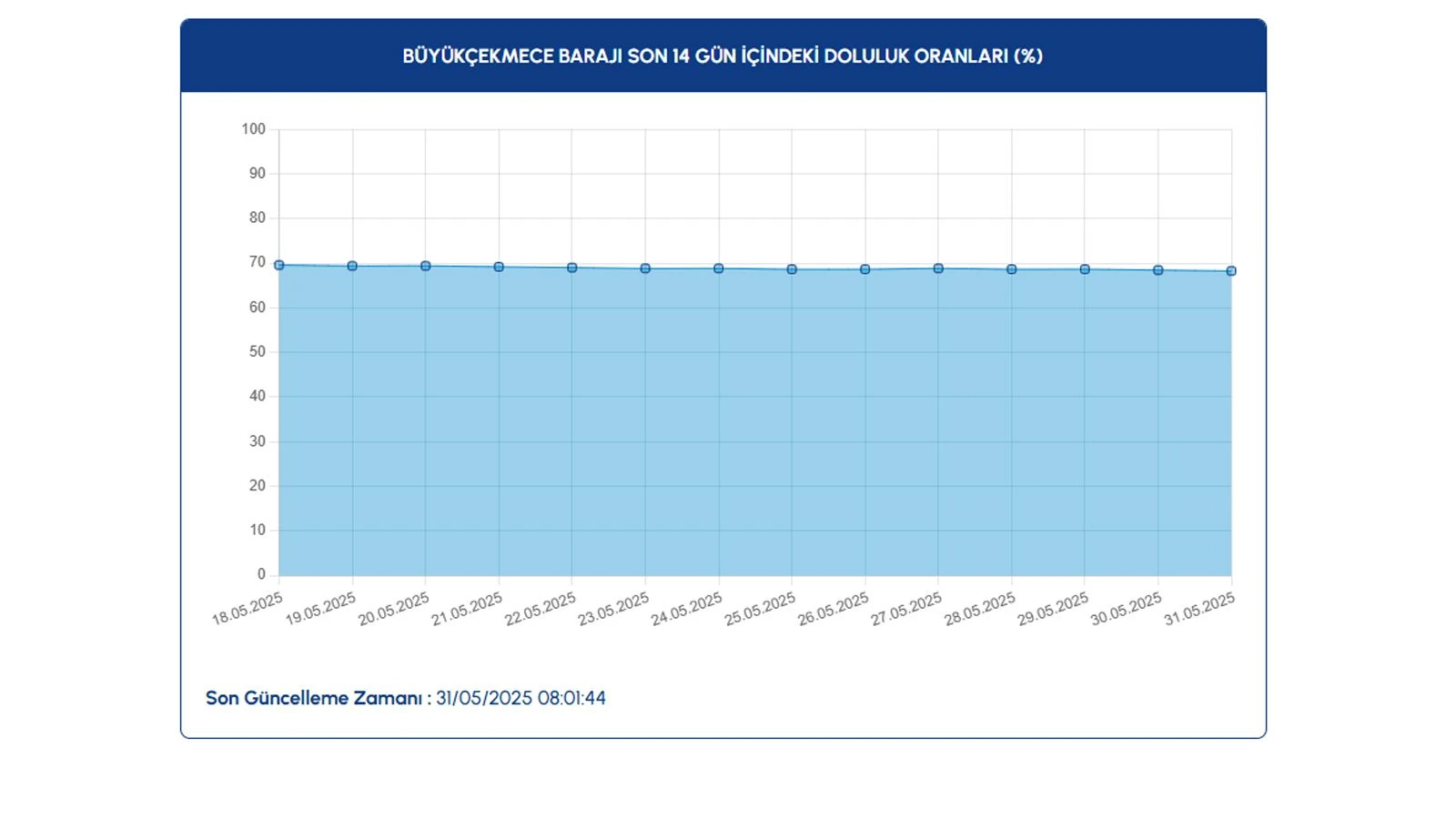1456x819 pixels.
Task: Pick the 29.05.2025 chart point
Action: 1085,270
